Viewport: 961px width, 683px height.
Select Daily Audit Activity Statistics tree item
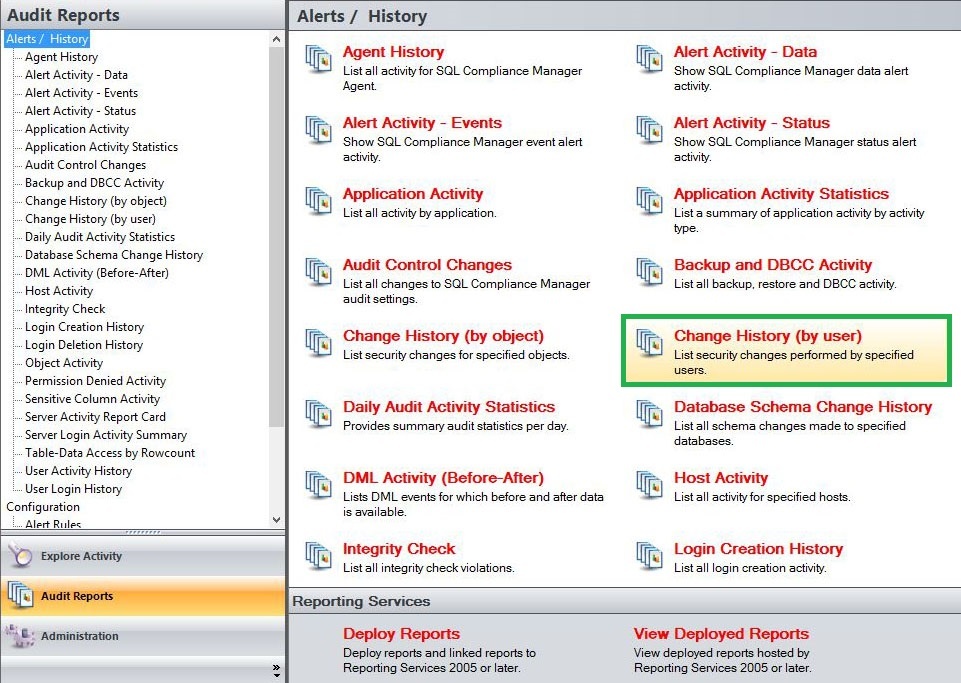pos(100,237)
